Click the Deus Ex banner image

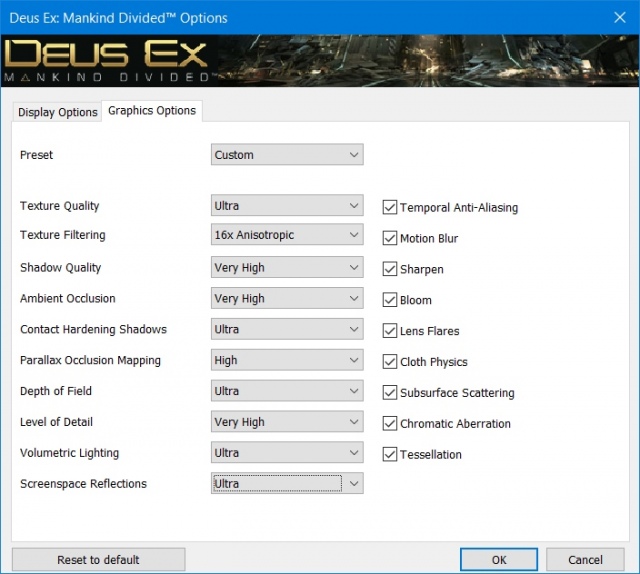click(x=320, y=61)
